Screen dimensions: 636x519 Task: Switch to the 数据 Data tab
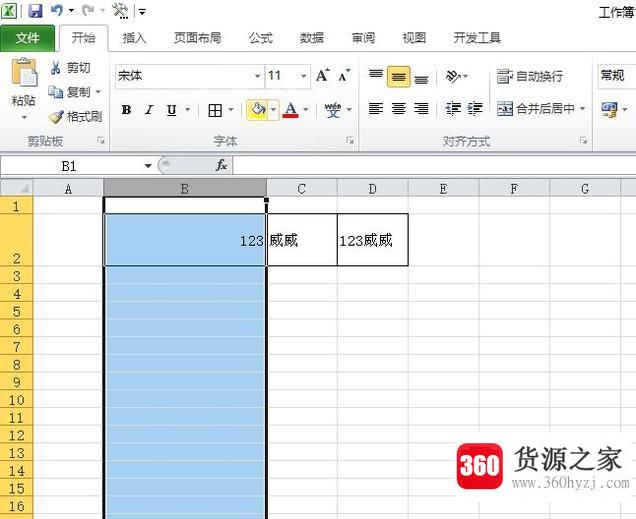(312, 38)
